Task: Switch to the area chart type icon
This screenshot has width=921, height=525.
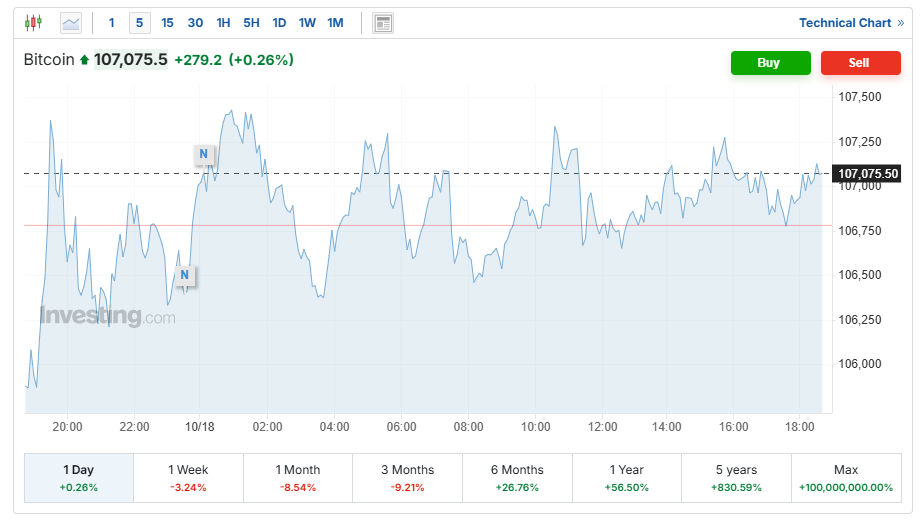Action: click(x=71, y=22)
